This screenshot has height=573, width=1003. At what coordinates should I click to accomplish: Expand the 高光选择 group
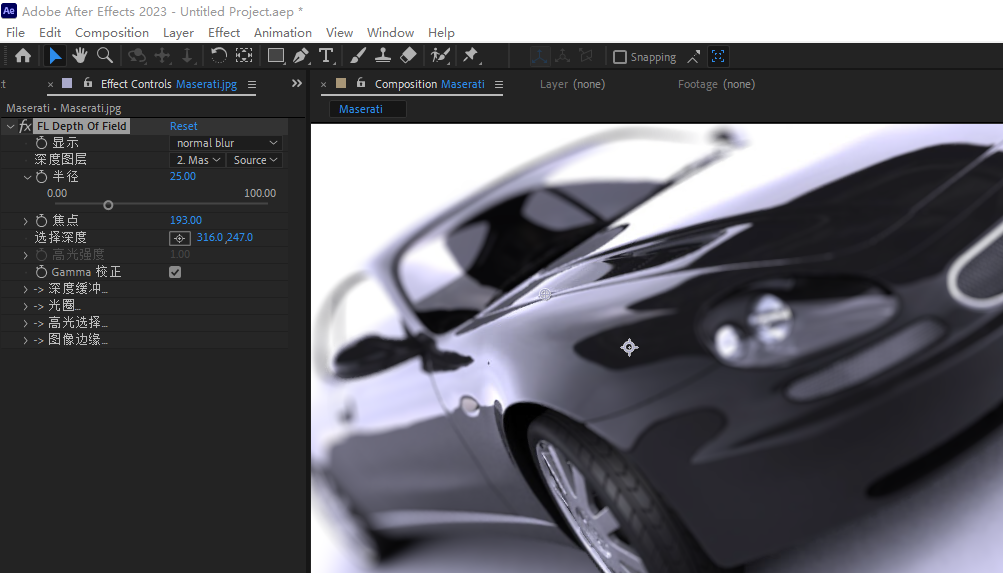tap(26, 324)
